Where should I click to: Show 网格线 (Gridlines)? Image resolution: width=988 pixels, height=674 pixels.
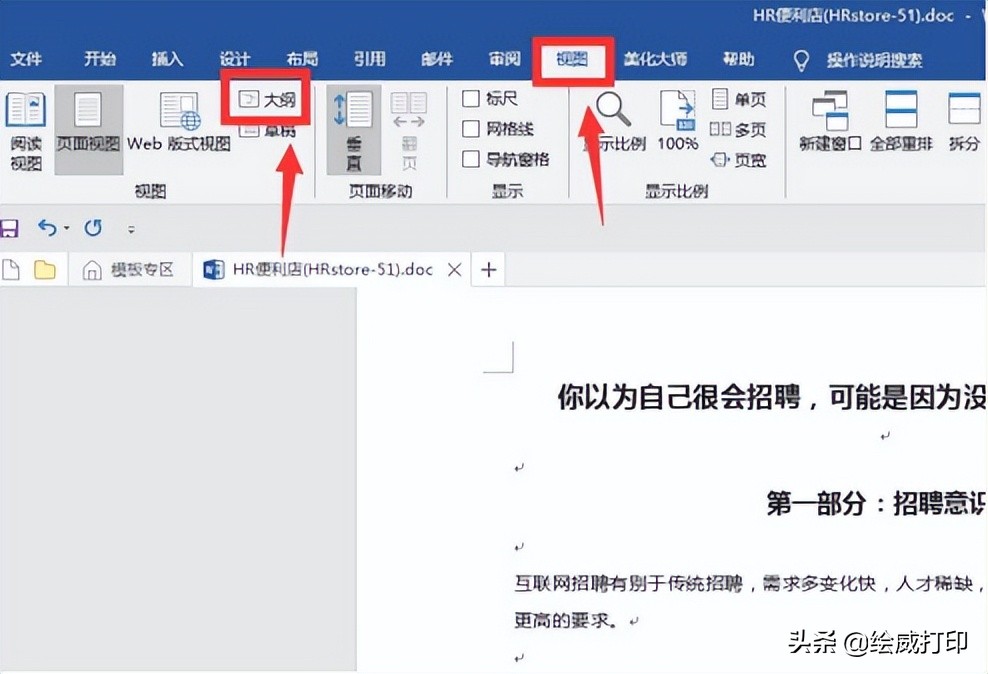pos(473,126)
